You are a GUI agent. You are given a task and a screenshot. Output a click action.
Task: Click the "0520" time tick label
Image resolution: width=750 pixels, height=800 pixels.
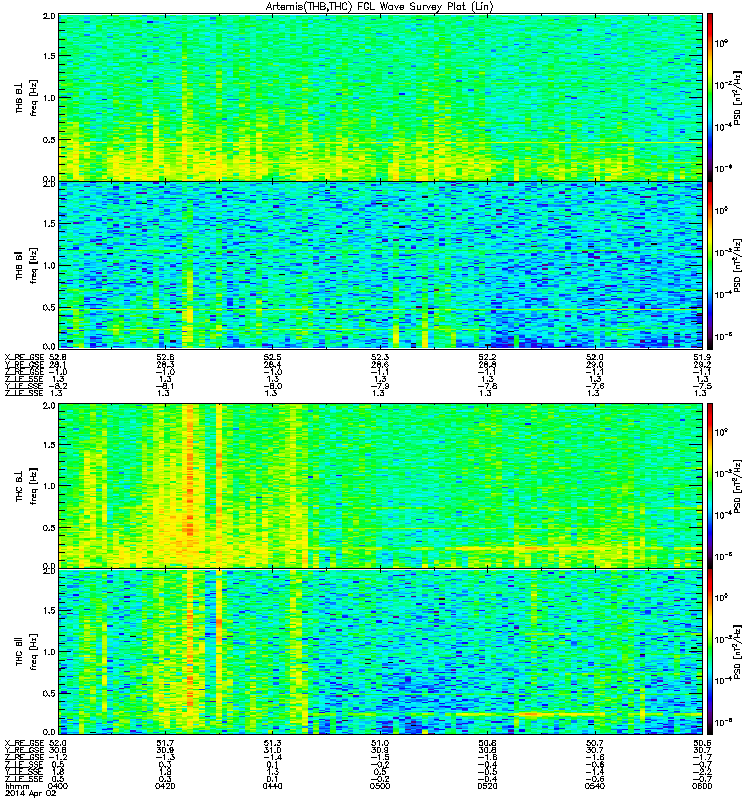point(487,786)
